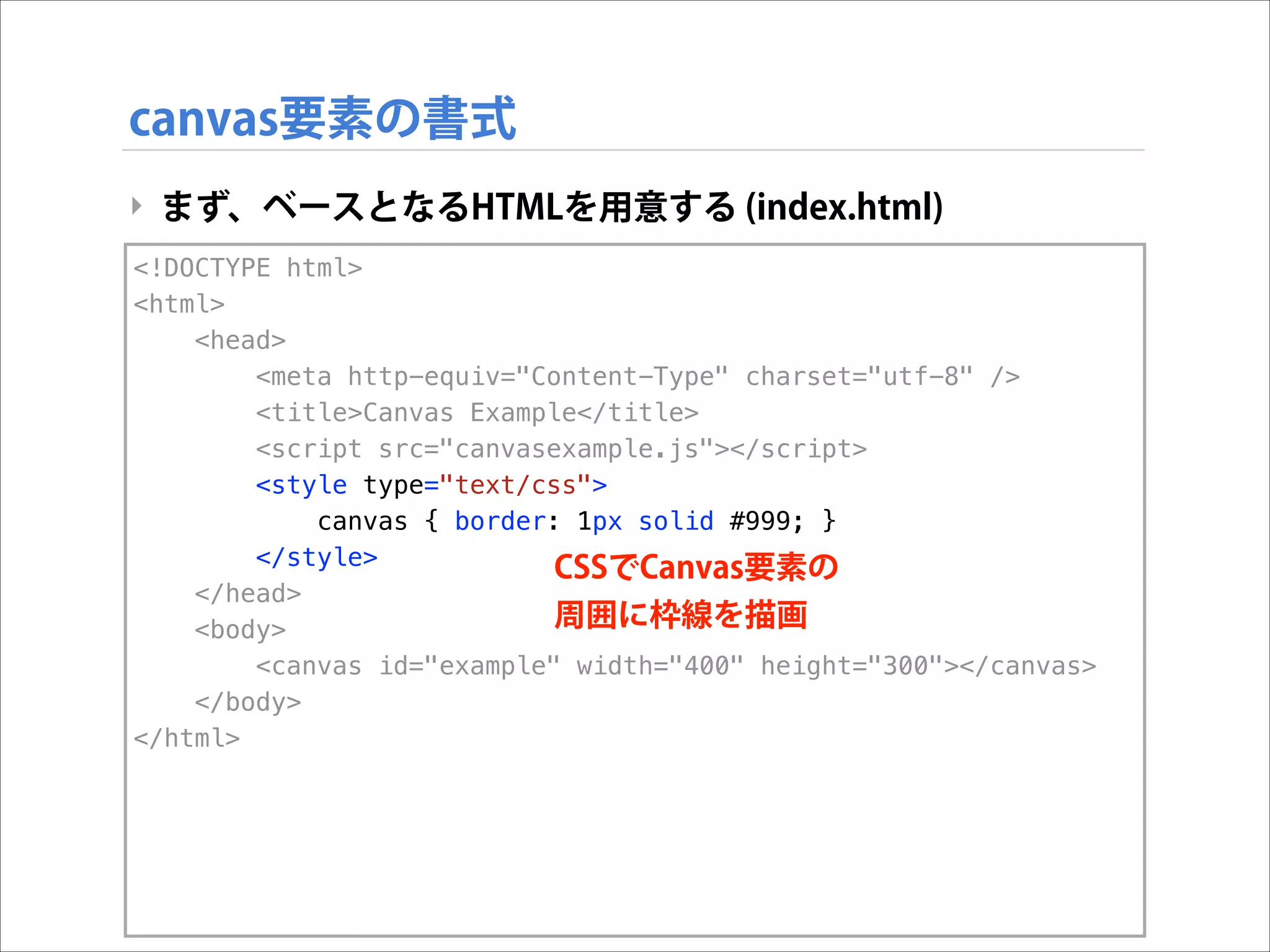Click the width="400" attribute
The width and height of the screenshot is (1270, 952).
tap(660, 666)
